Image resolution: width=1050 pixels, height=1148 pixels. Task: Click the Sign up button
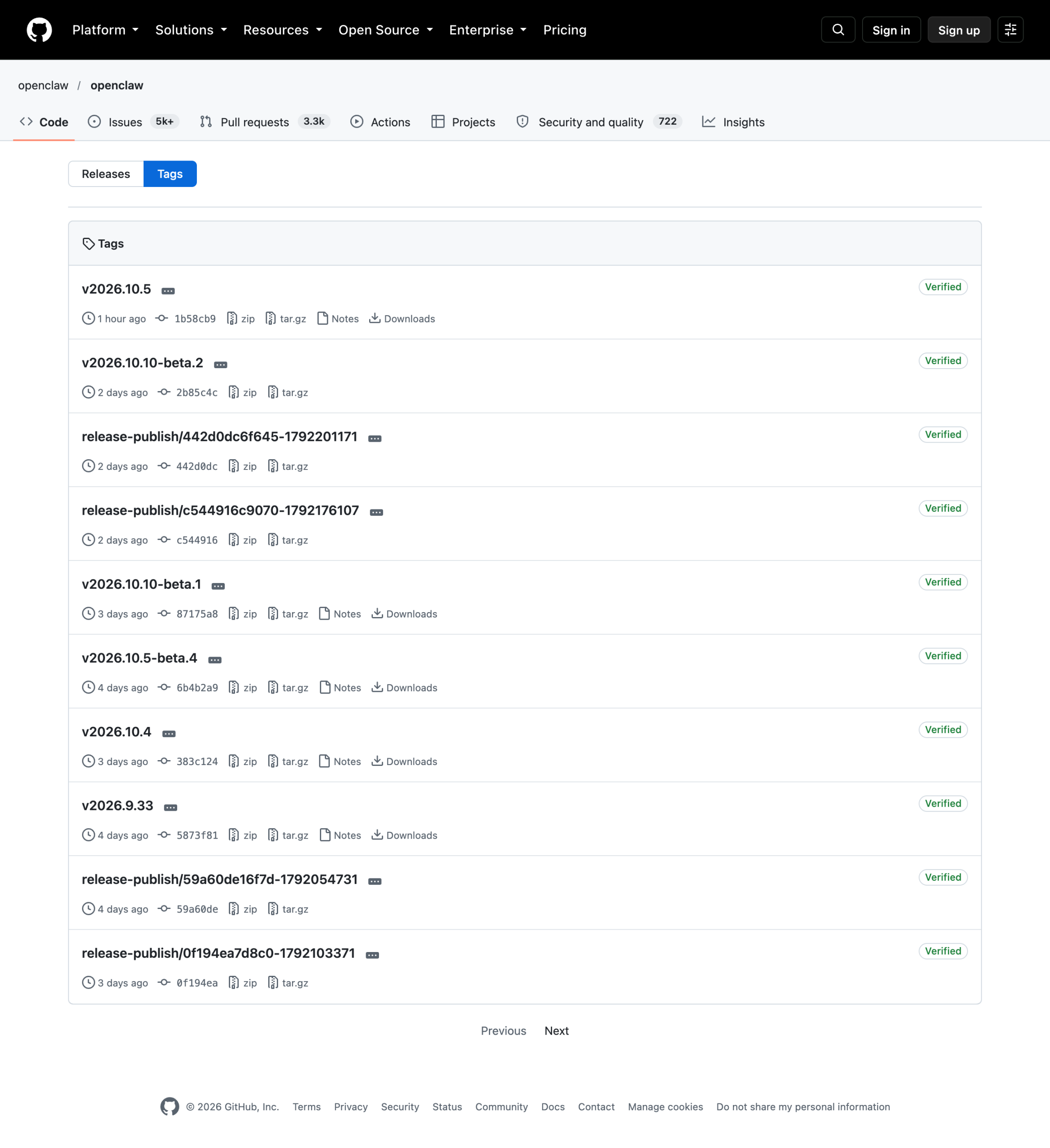[959, 30]
